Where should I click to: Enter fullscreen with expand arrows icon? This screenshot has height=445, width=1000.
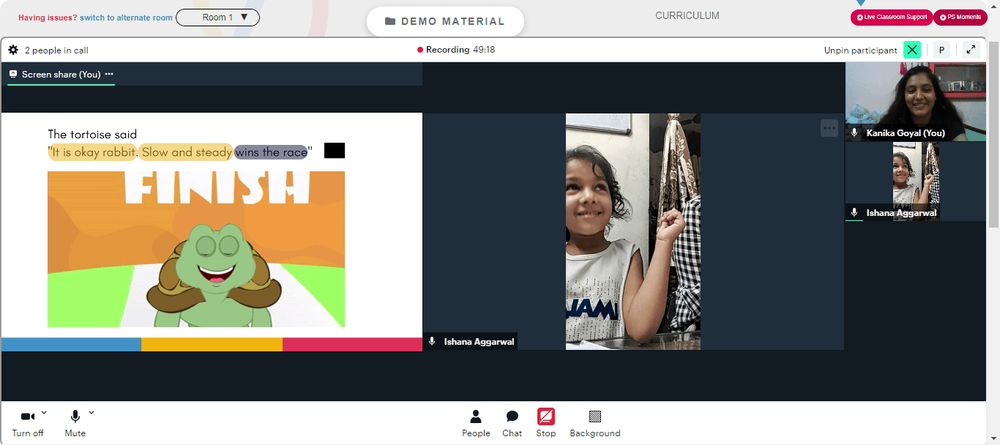pyautogui.click(x=971, y=50)
